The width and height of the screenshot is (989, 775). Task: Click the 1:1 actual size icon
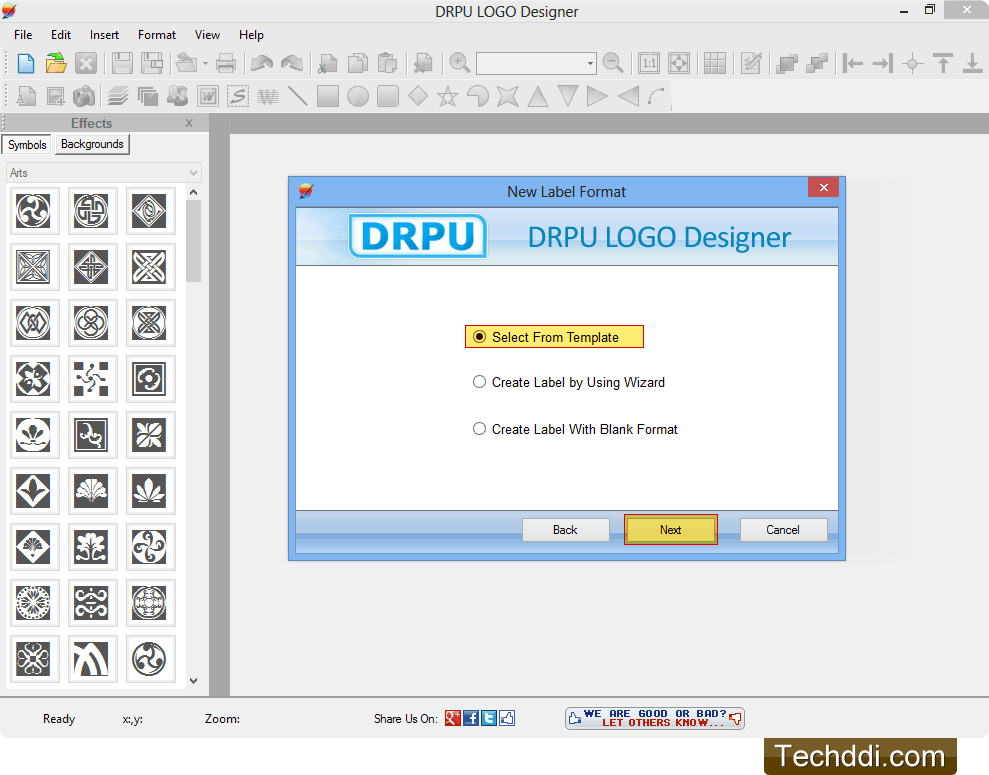[x=648, y=63]
